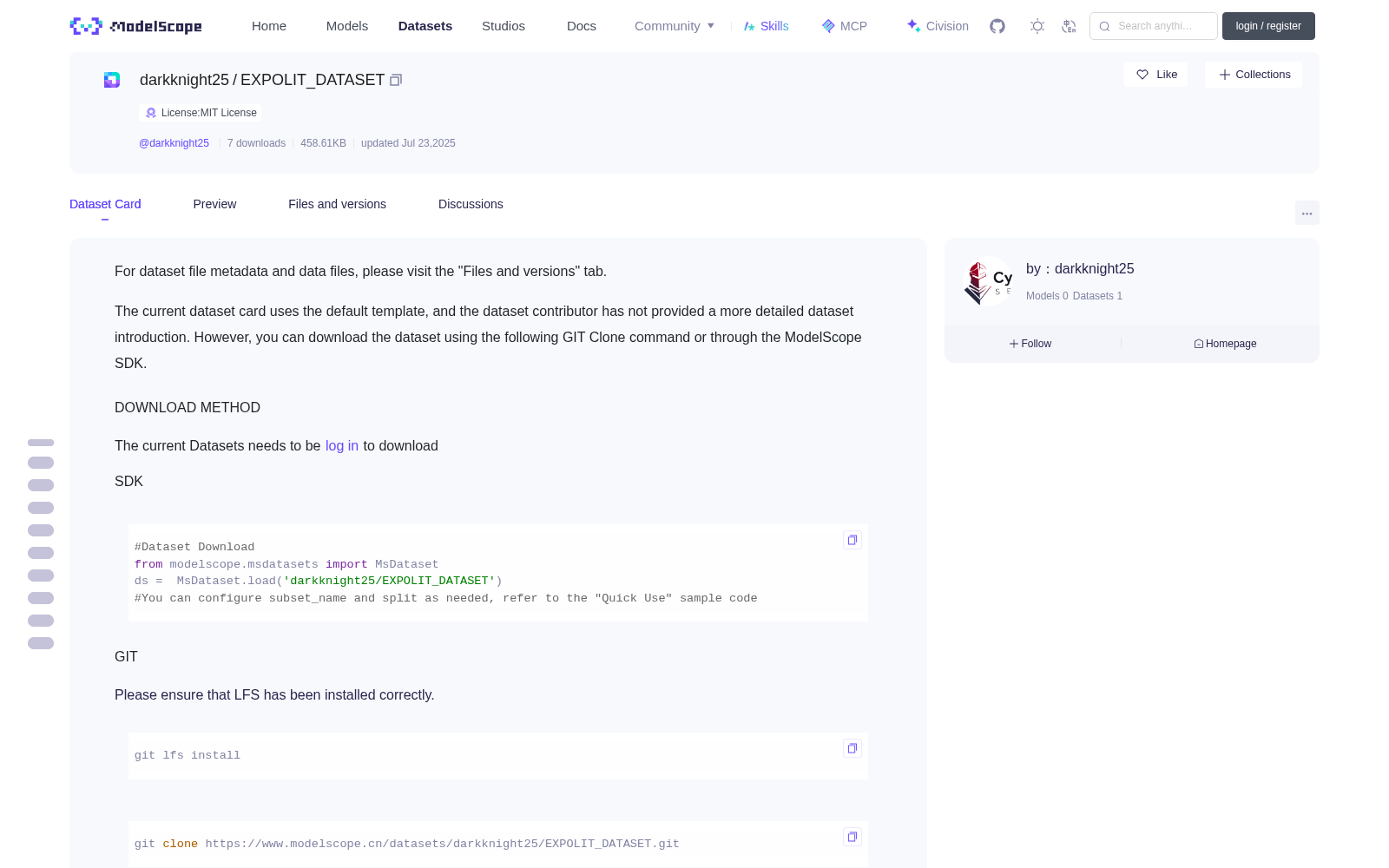Click the "from modelscope.msdatasets import" code line
Viewport: 1389px width, 868px height.
click(286, 564)
